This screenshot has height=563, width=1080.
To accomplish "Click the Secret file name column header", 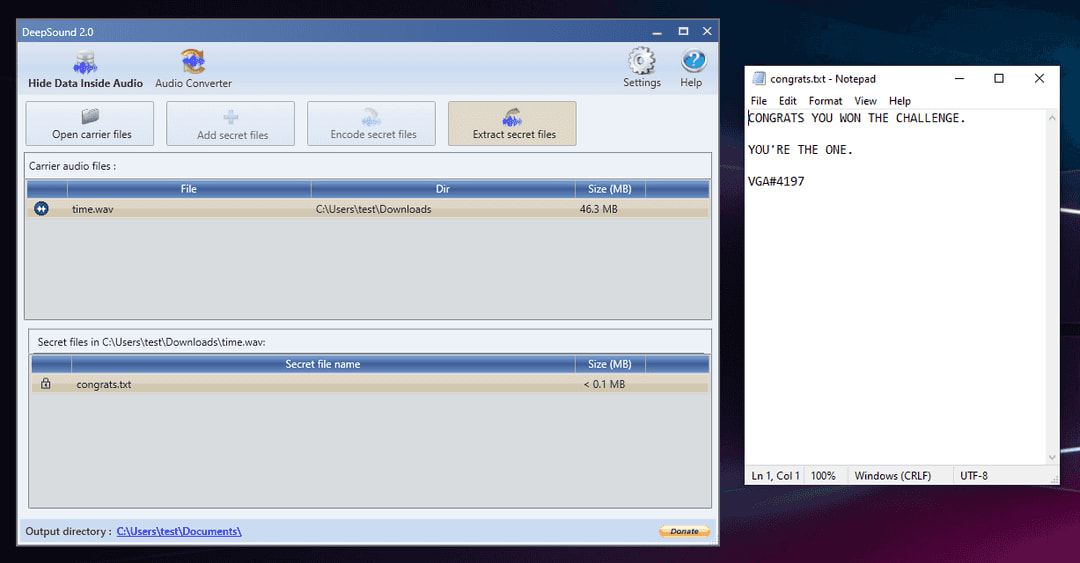I will [323, 364].
